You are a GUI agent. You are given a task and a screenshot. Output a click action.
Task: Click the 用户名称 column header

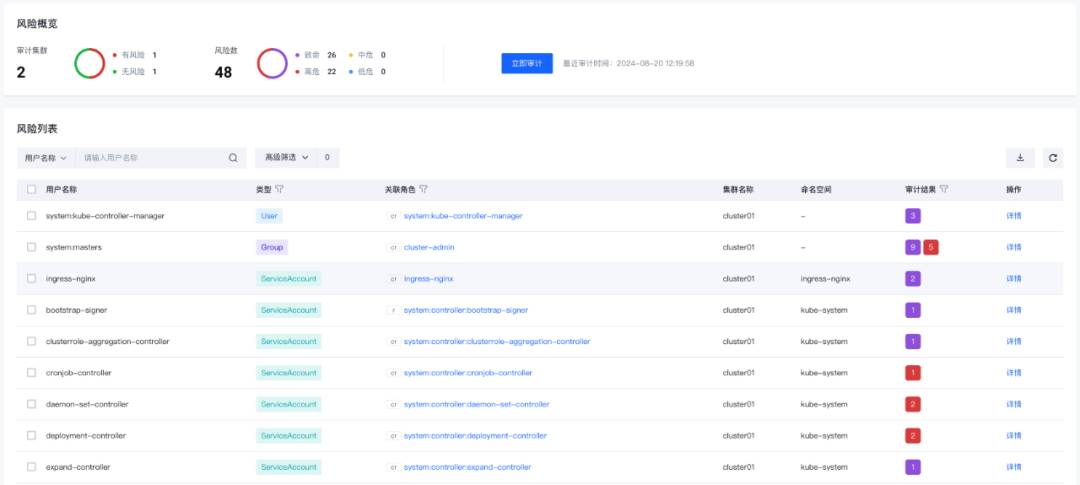point(61,189)
